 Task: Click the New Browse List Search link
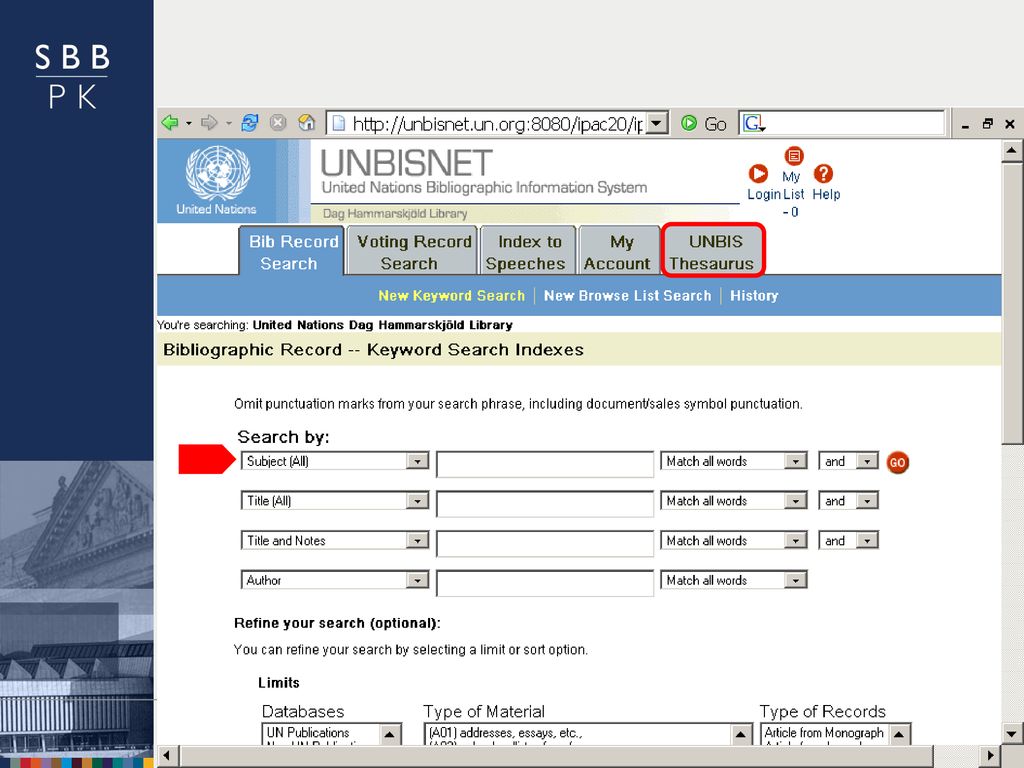628,296
